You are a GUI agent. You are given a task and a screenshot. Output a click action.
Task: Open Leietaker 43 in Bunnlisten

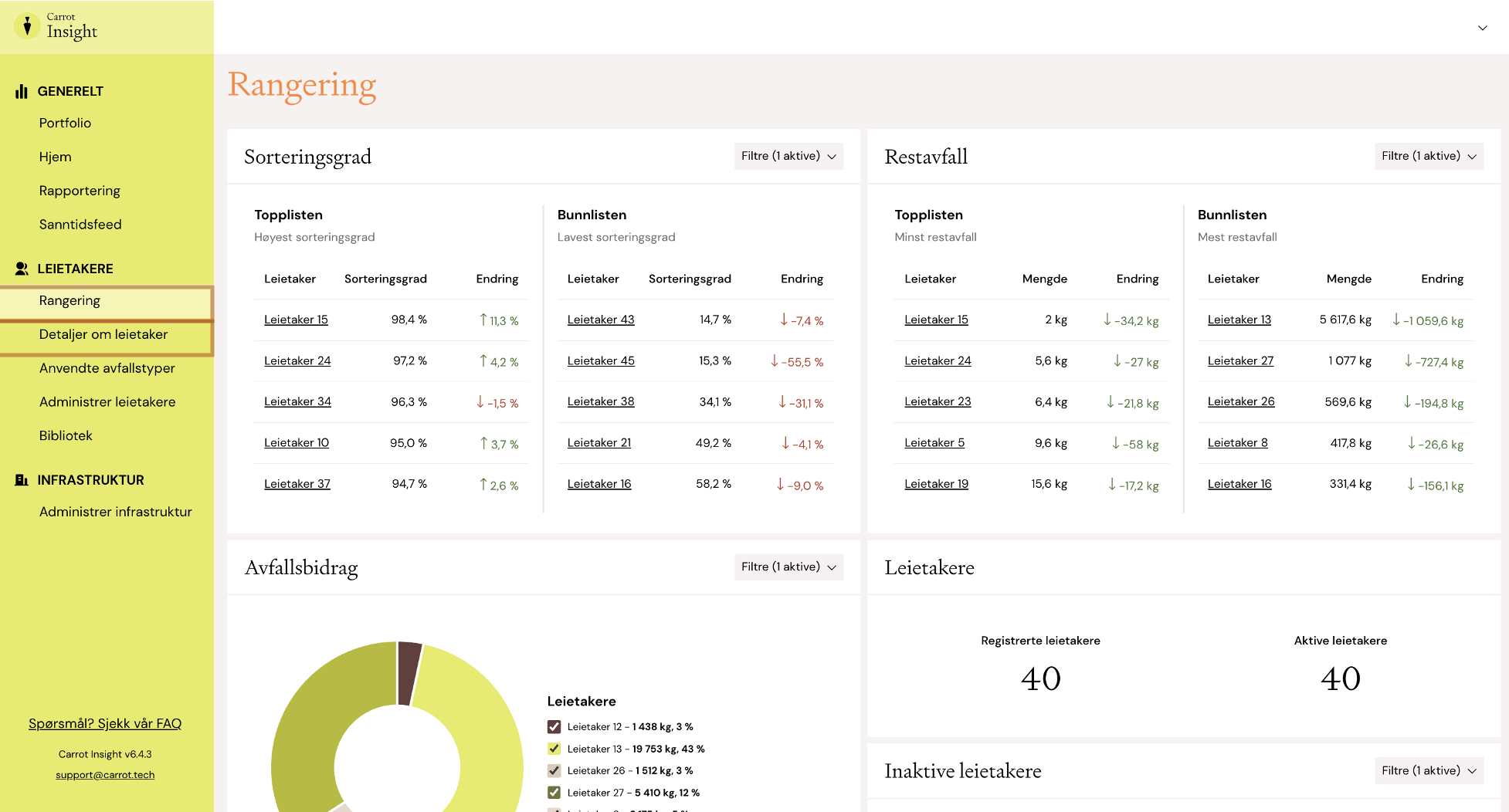(x=601, y=320)
